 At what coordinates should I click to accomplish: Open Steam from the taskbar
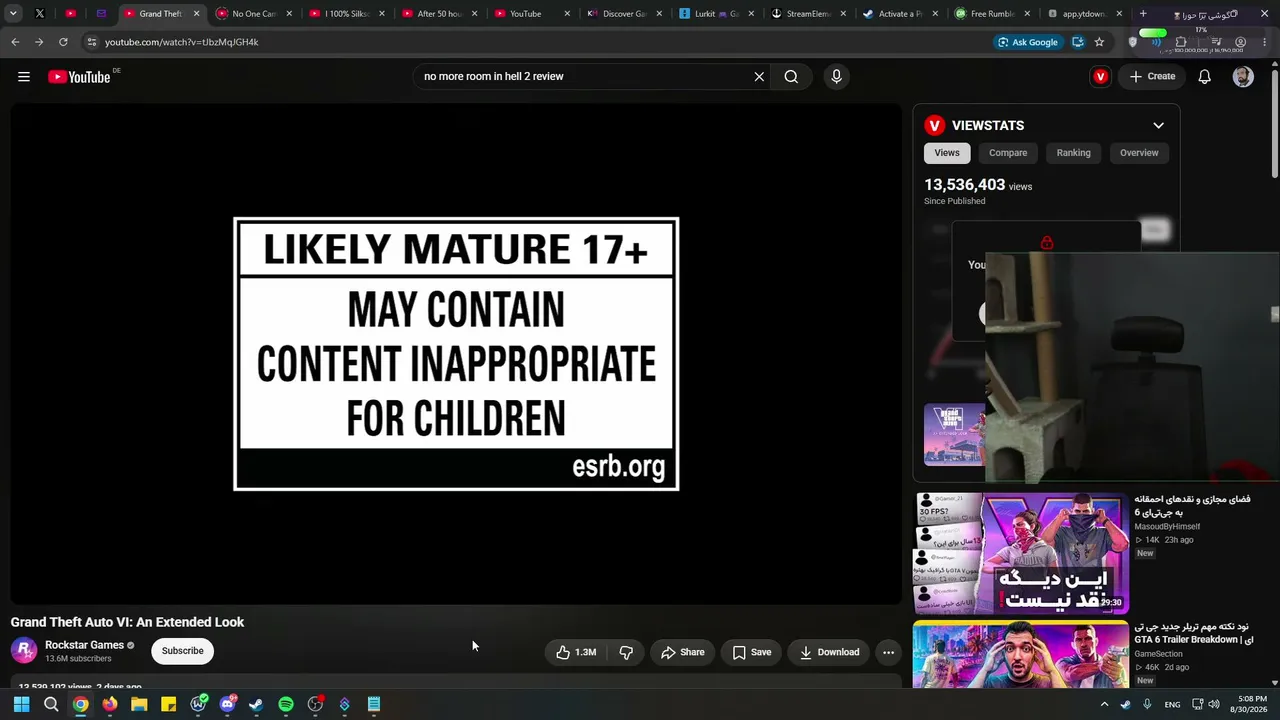click(256, 704)
